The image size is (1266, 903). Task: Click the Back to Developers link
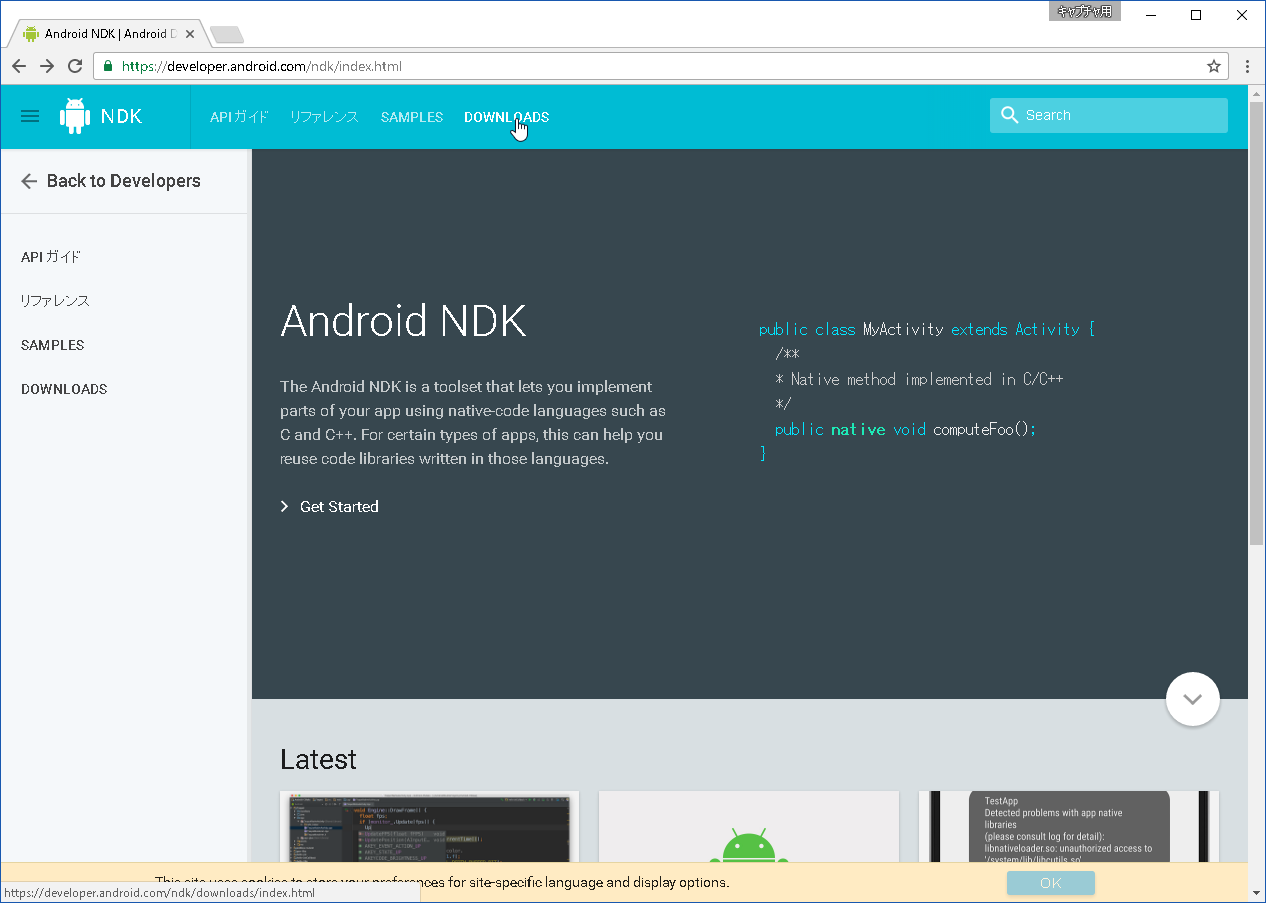point(124,181)
